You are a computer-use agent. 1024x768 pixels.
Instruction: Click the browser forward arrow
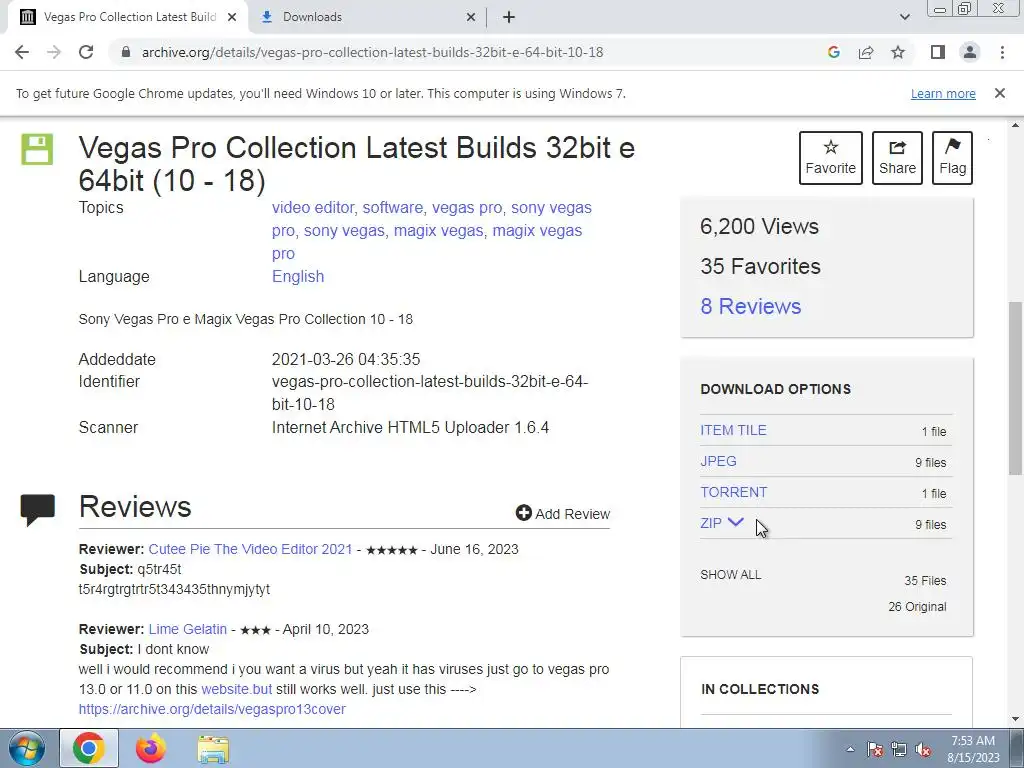(54, 52)
